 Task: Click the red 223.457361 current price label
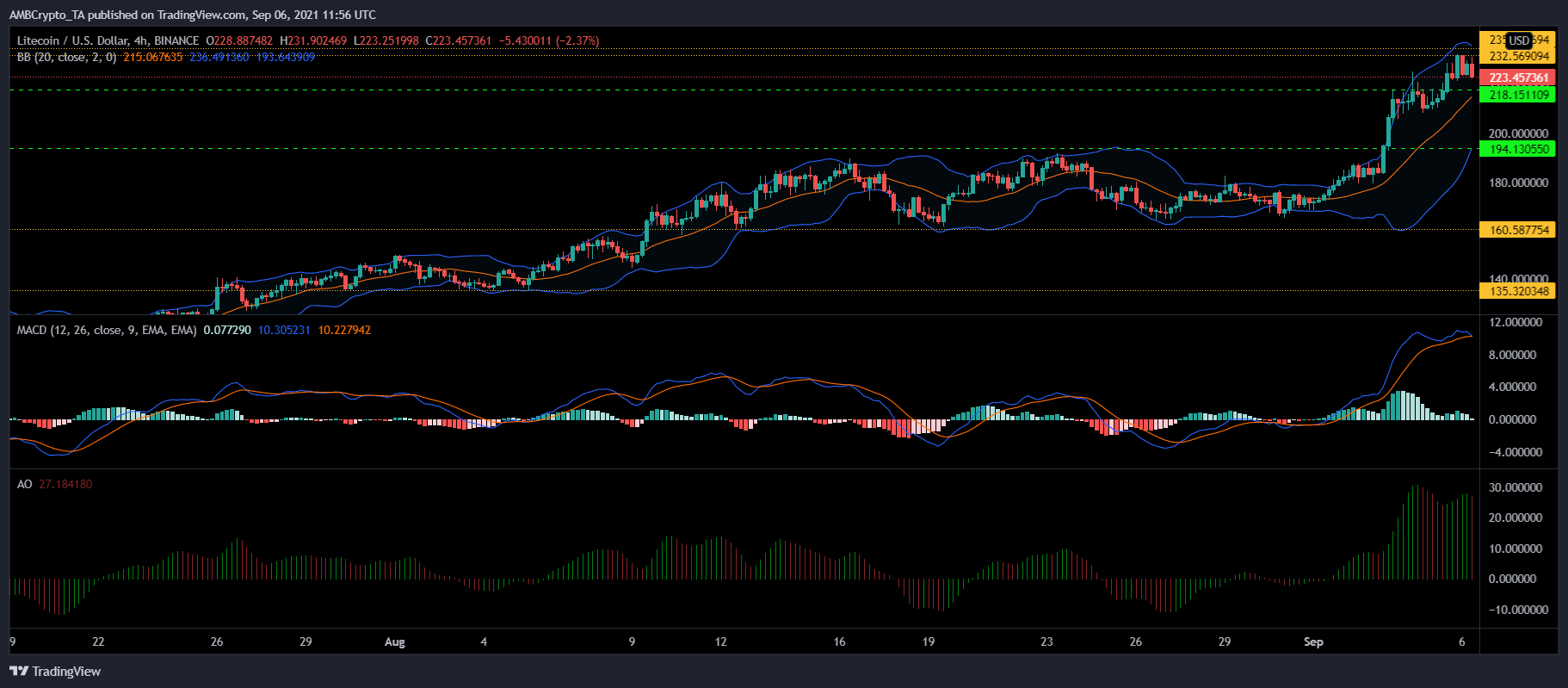click(1519, 77)
